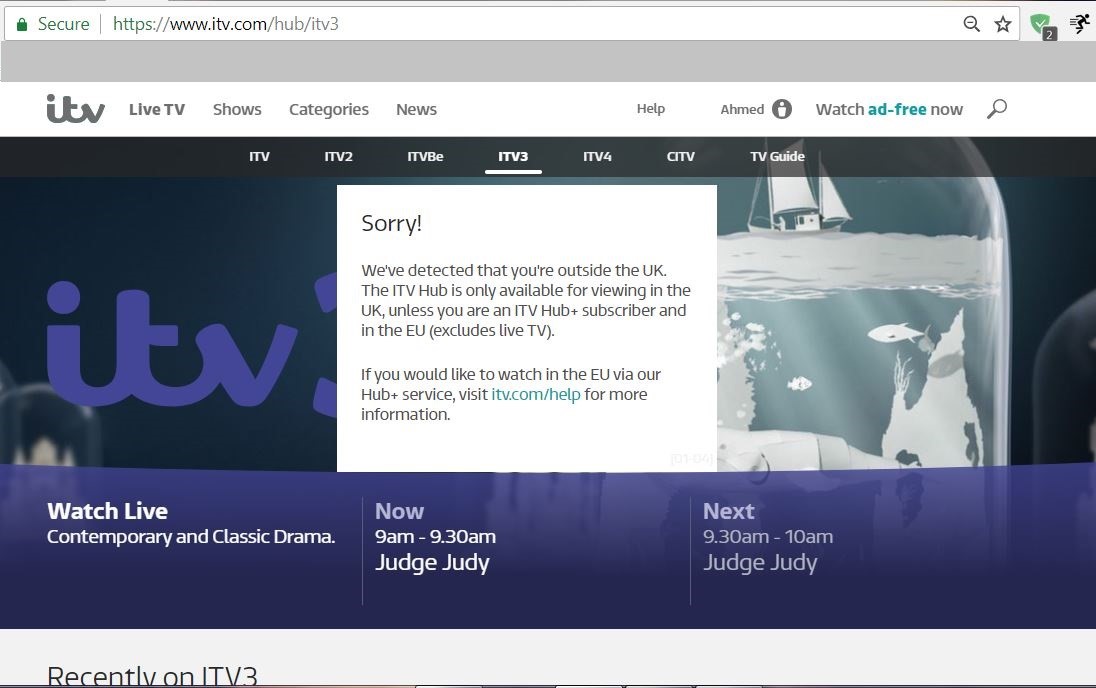Open the Categories menu
1096x688 pixels.
tap(329, 110)
